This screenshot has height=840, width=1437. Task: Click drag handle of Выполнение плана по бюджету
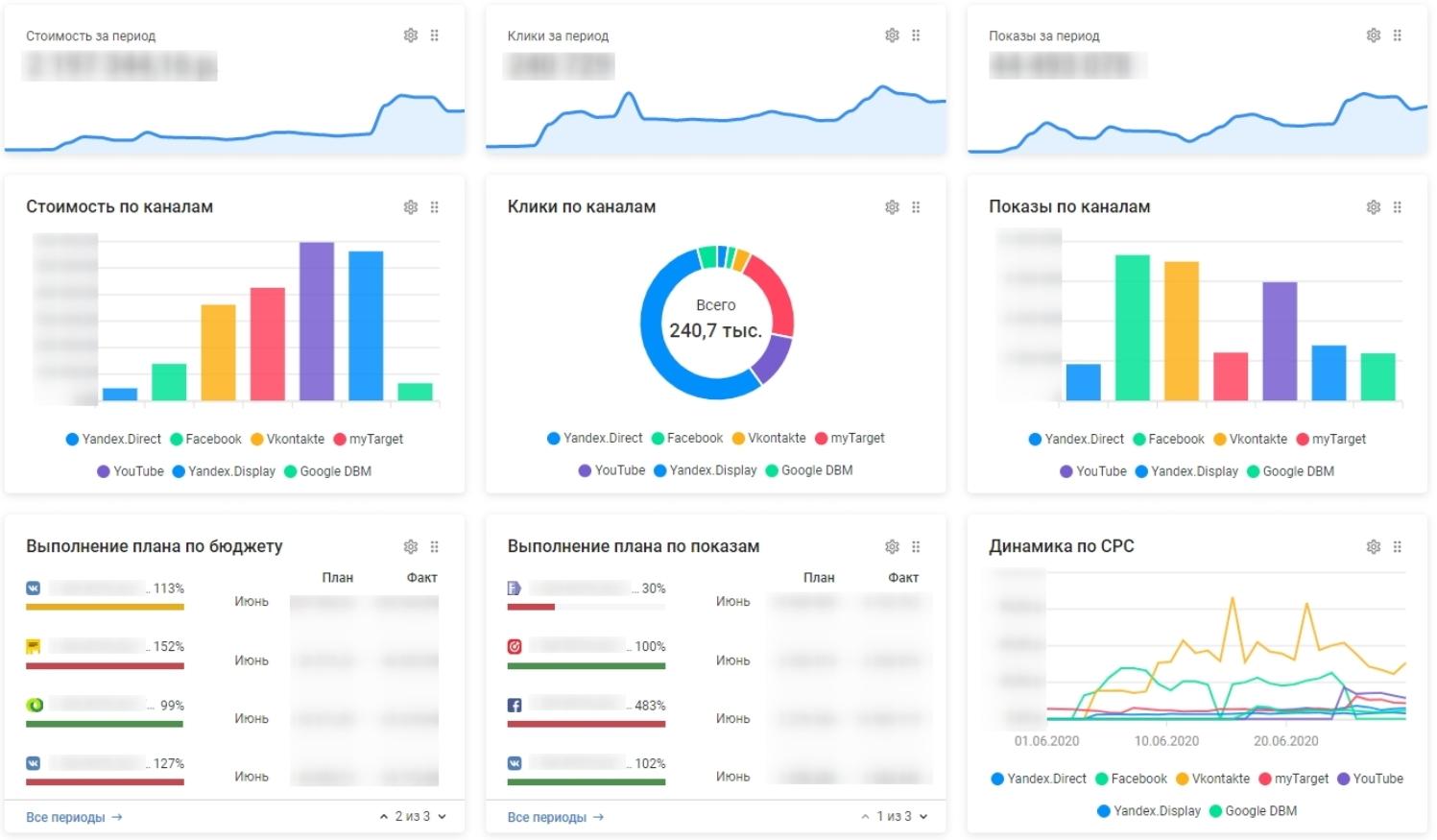435,546
